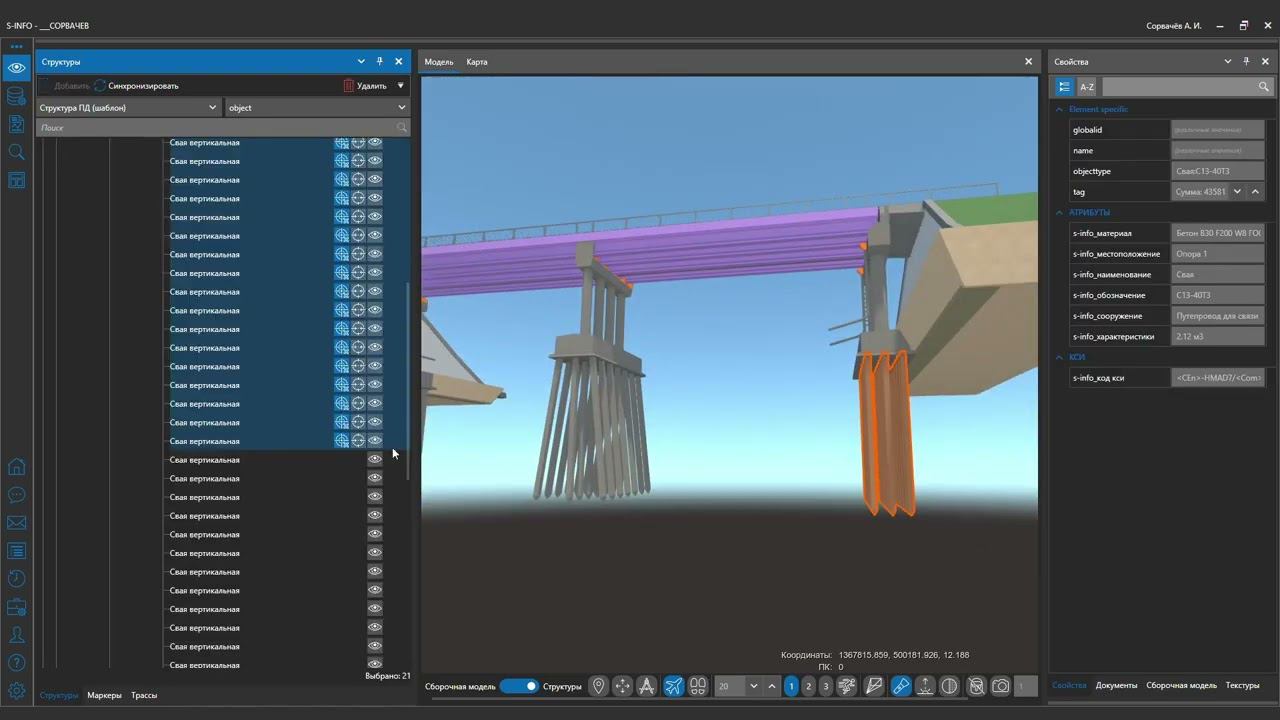Viewport: 1280px width, 720px height.
Task: Switch to the Карта tab
Action: (x=477, y=62)
